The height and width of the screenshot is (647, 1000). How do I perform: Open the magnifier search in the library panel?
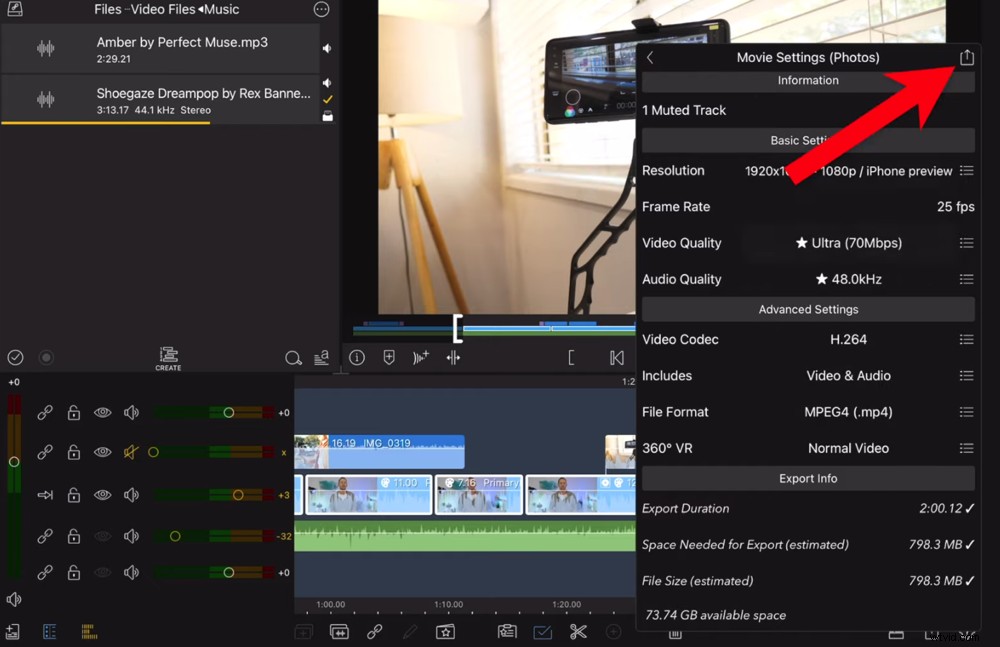(x=294, y=357)
